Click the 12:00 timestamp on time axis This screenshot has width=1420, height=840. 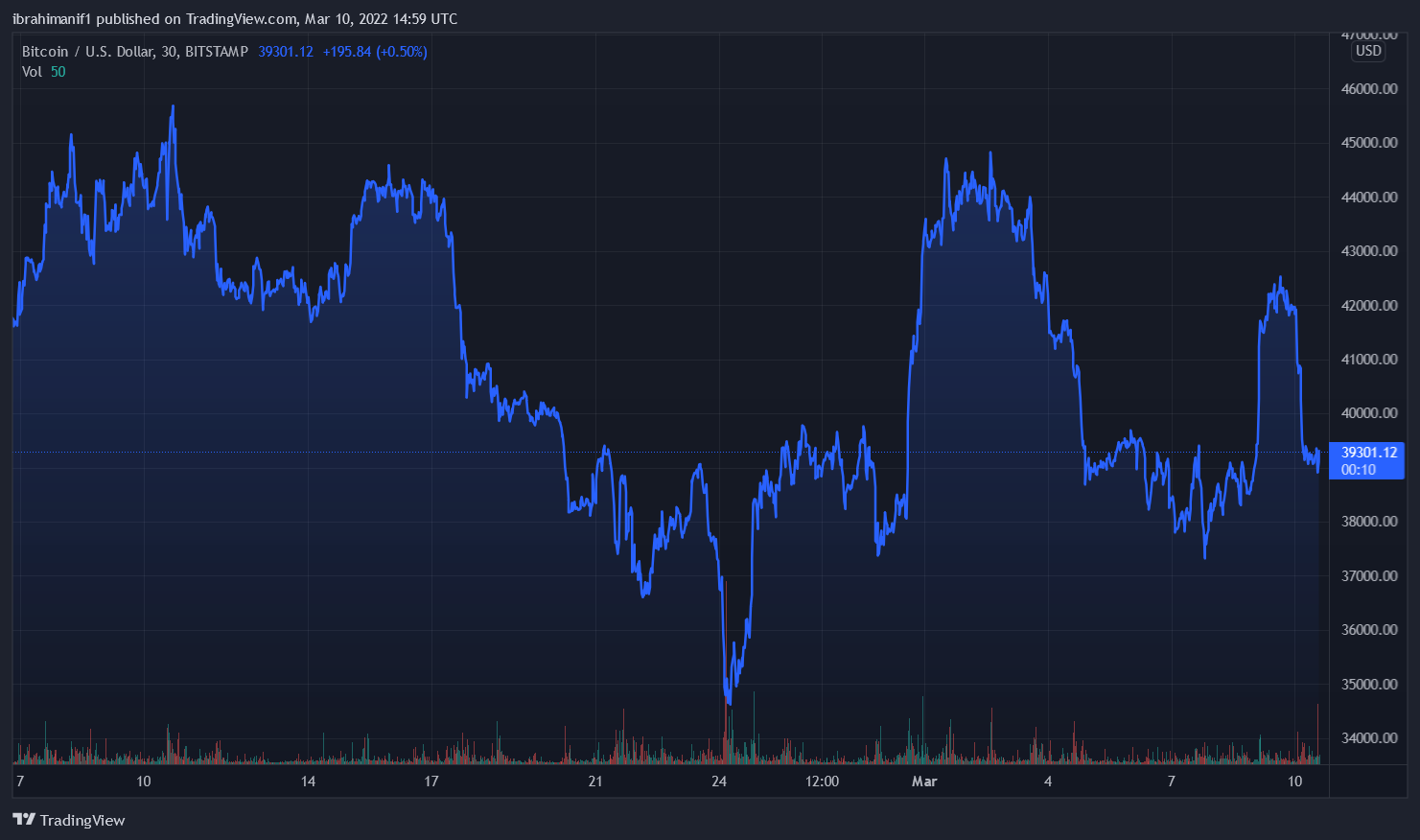pyautogui.click(x=823, y=782)
